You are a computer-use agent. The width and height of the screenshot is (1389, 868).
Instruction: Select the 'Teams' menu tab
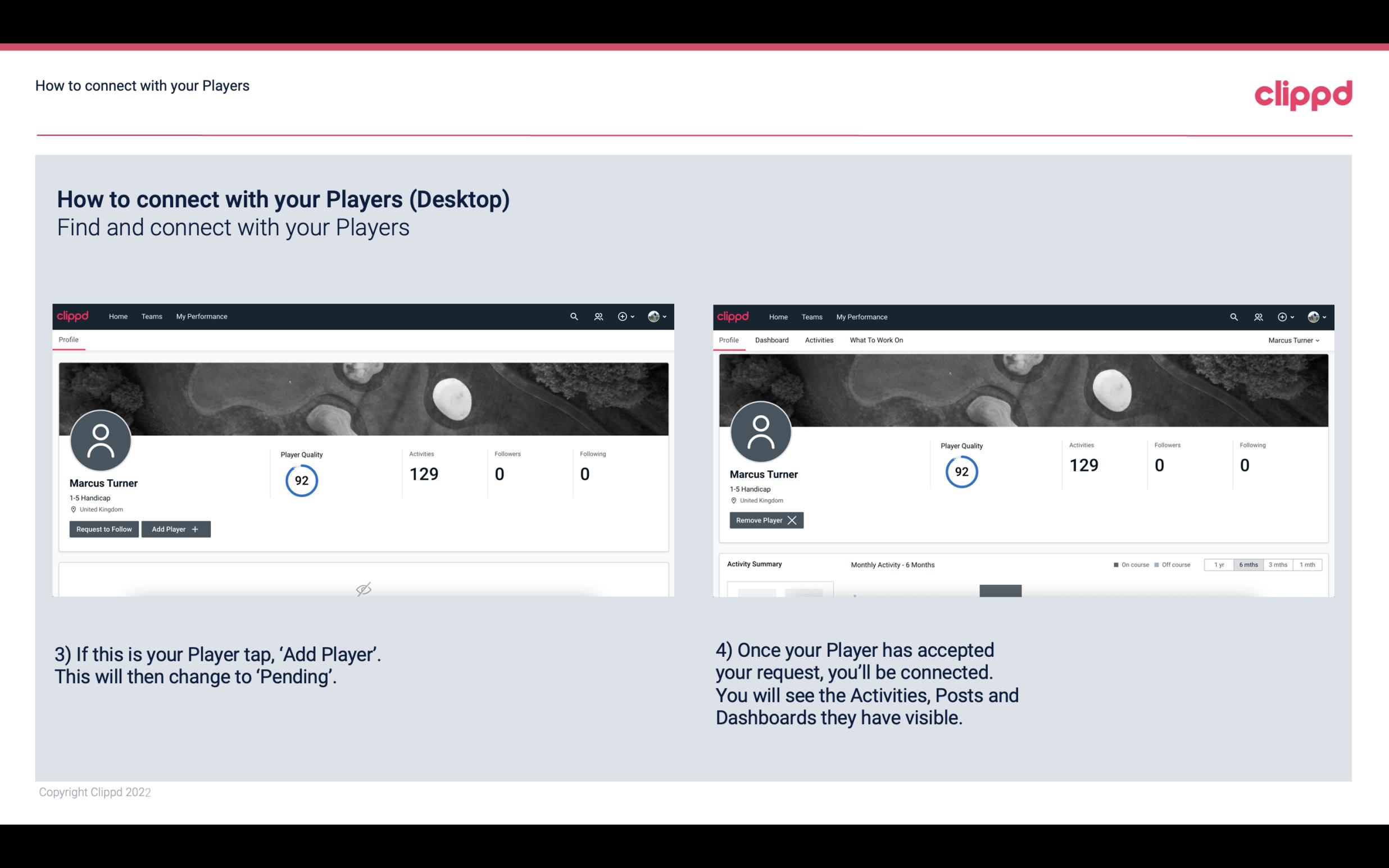(x=151, y=316)
